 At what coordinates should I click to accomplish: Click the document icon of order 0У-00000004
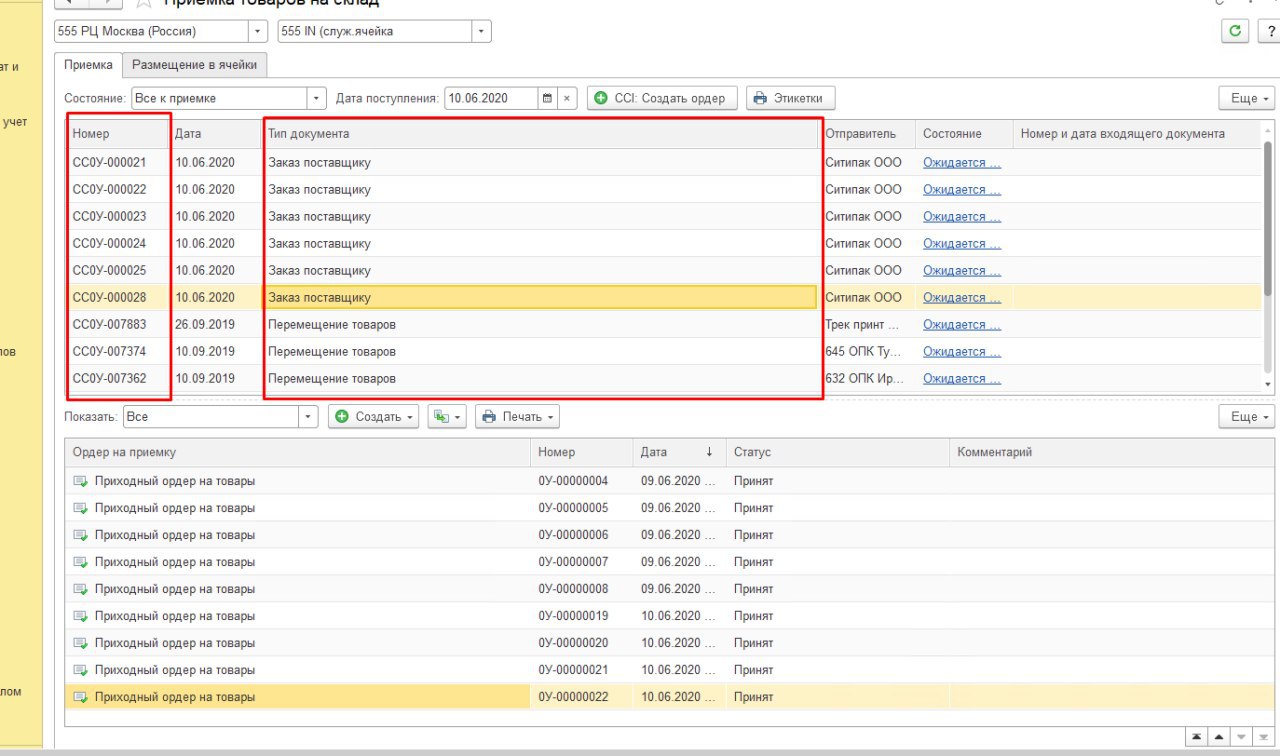pyautogui.click(x=80, y=481)
